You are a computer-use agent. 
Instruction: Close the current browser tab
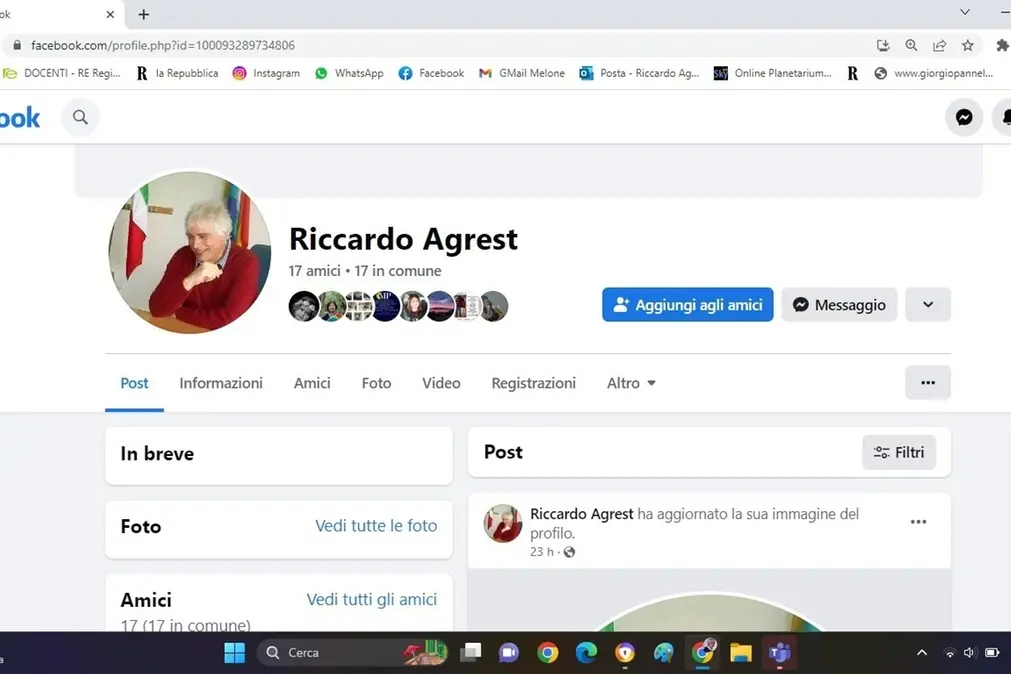(x=110, y=14)
